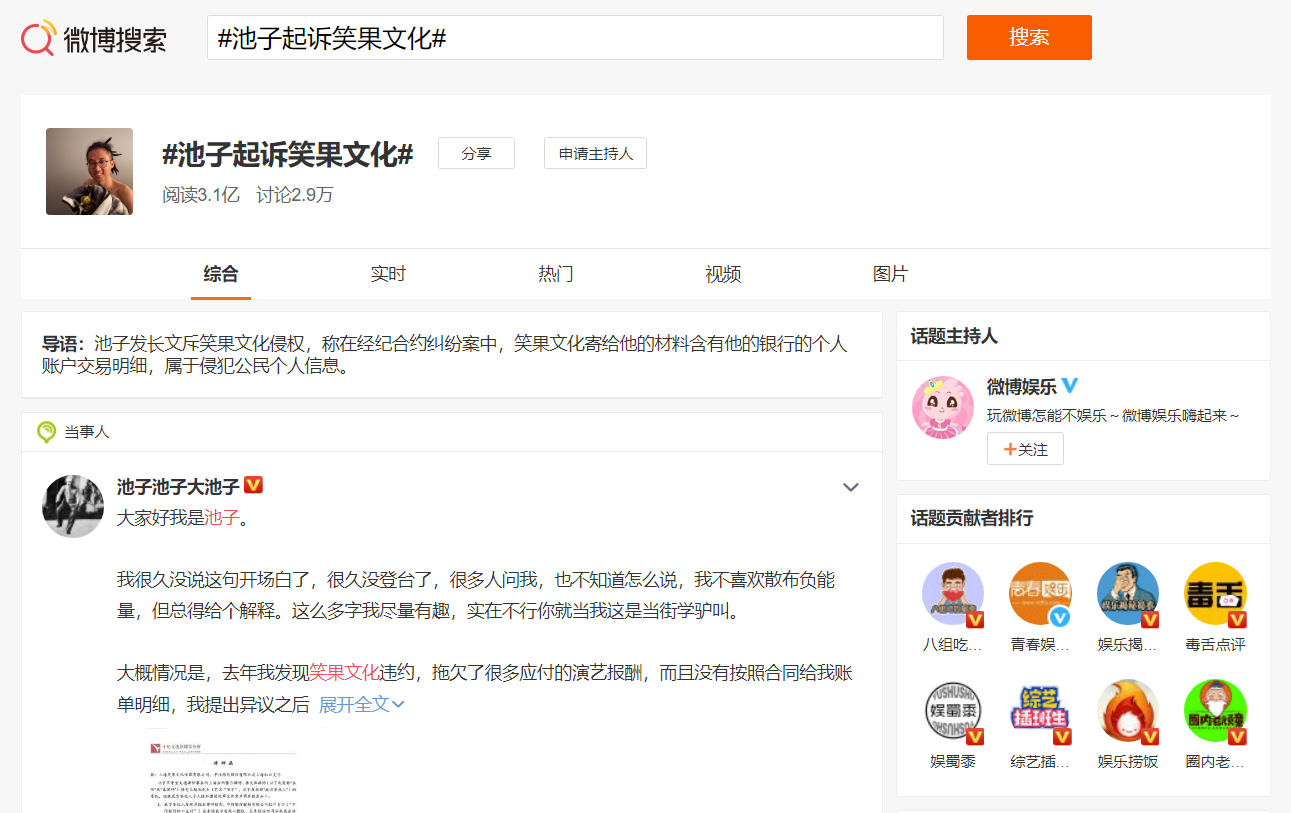Click the 毒舌点评 name label
The height and width of the screenshot is (813, 1291).
(1215, 645)
